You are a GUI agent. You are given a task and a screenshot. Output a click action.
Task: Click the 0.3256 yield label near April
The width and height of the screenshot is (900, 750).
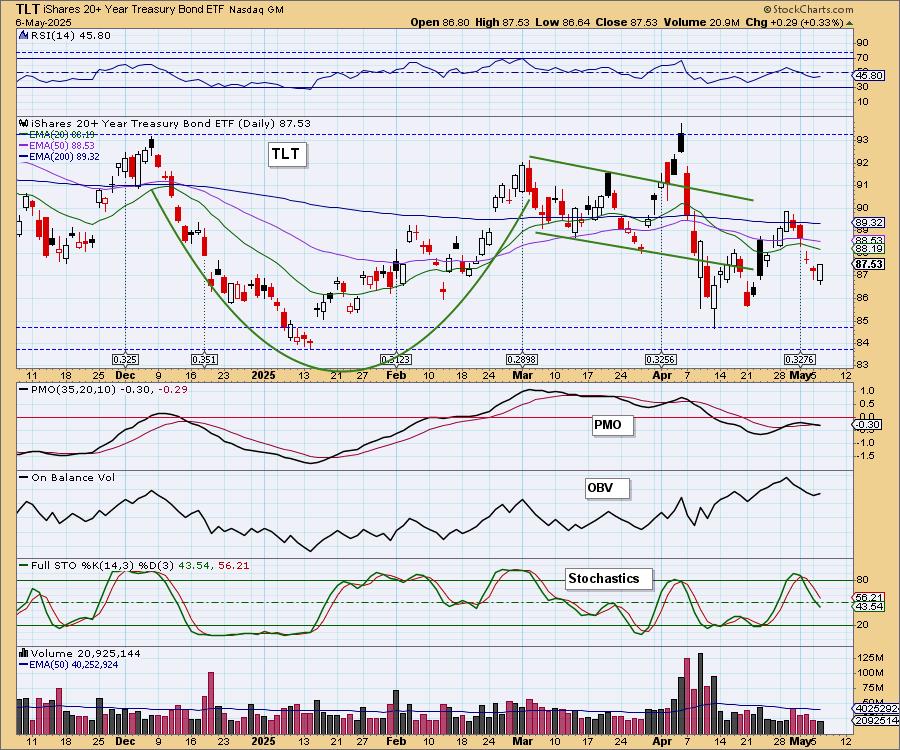point(661,360)
